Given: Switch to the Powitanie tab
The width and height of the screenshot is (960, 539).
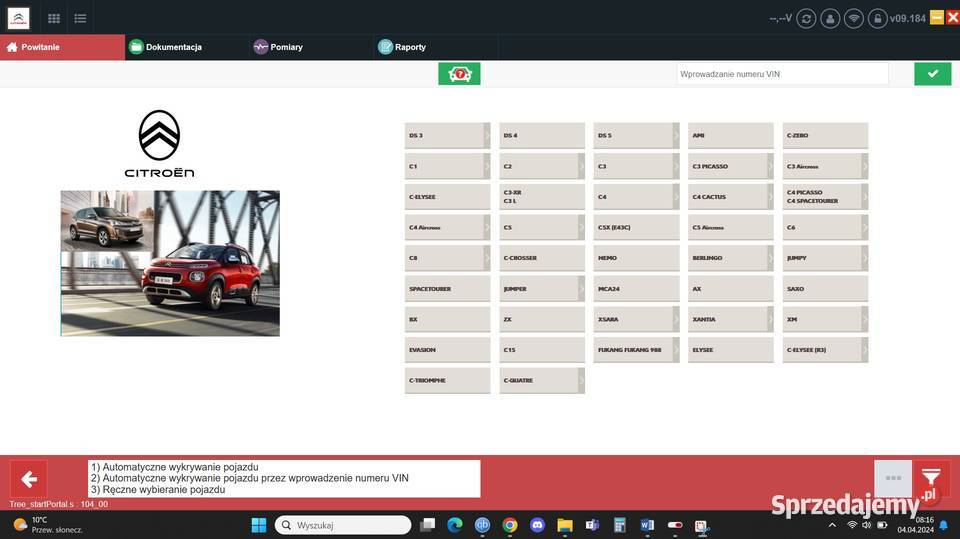Looking at the screenshot, I should click(x=62, y=47).
